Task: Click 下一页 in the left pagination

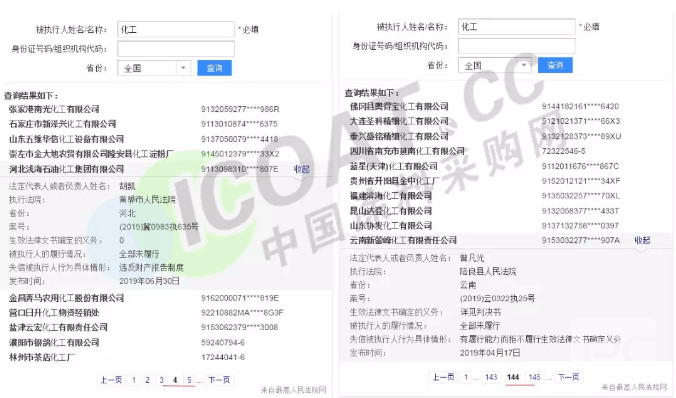Action: pyautogui.click(x=219, y=380)
